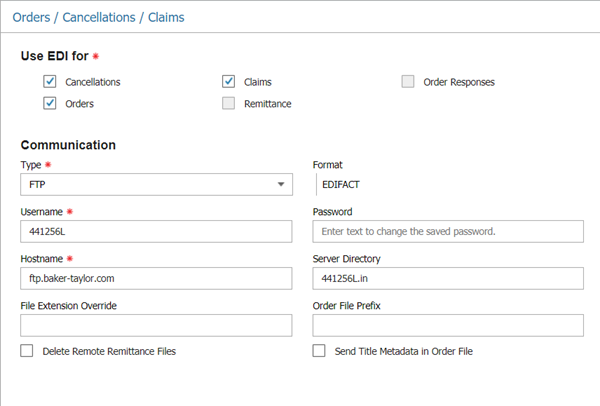
Task: Click the Order File Prefix field
Action: coord(448,325)
